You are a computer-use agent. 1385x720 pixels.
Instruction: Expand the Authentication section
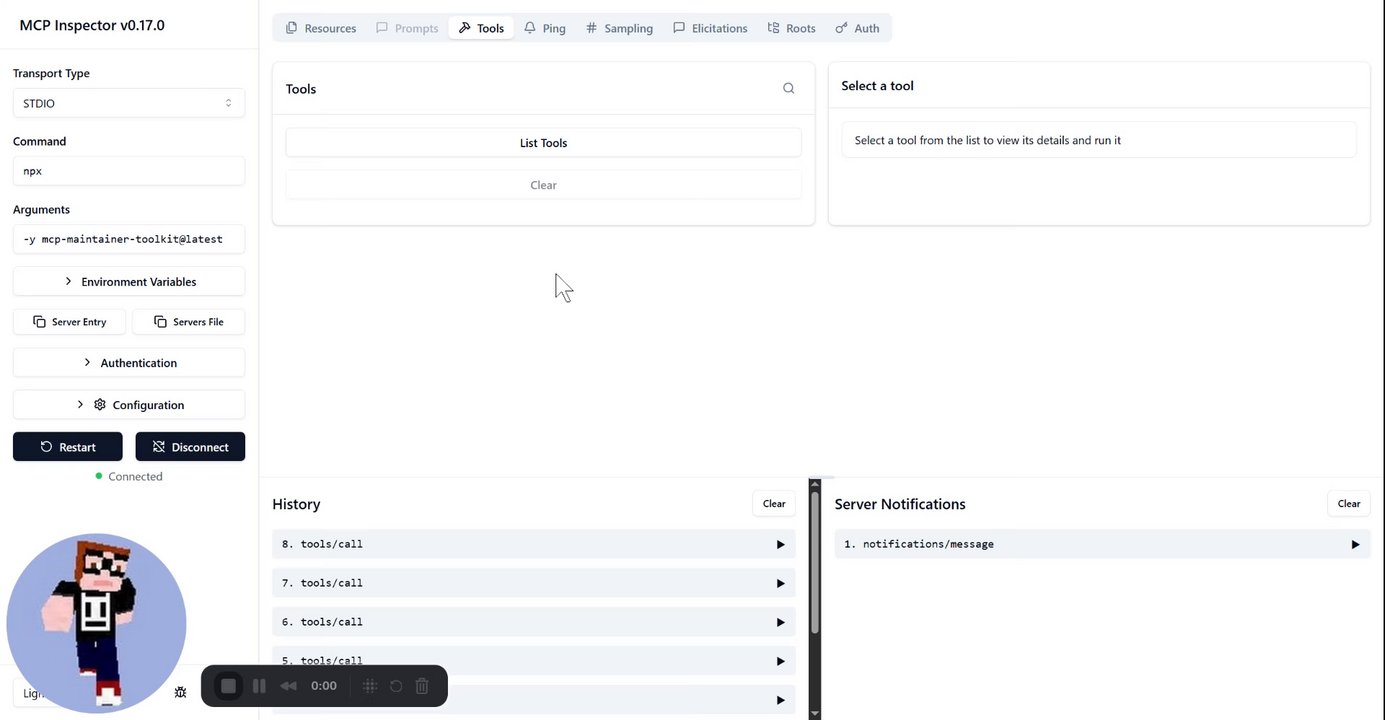click(129, 363)
